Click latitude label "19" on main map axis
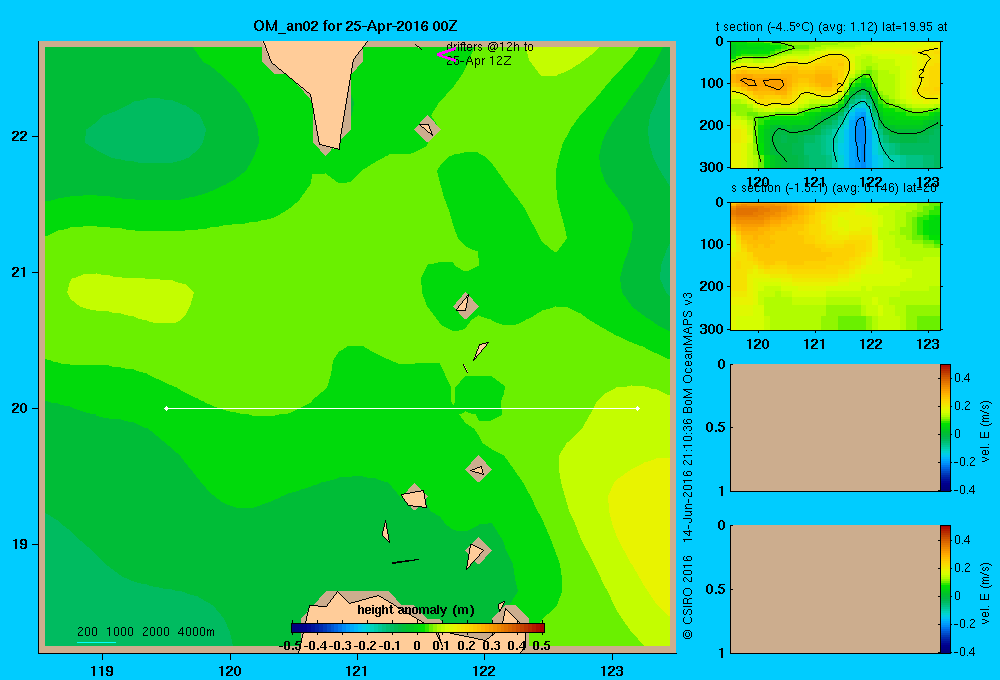Image resolution: width=1000 pixels, height=680 pixels. [x=19, y=544]
